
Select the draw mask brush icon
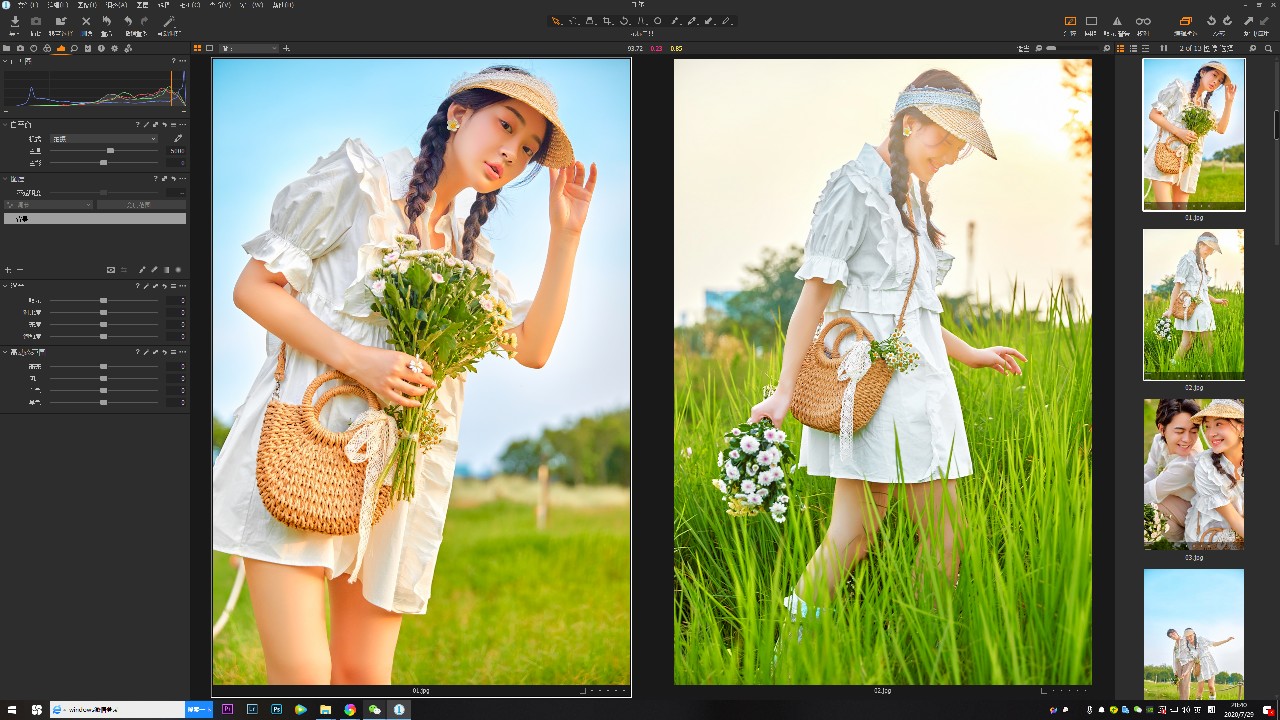[142, 270]
